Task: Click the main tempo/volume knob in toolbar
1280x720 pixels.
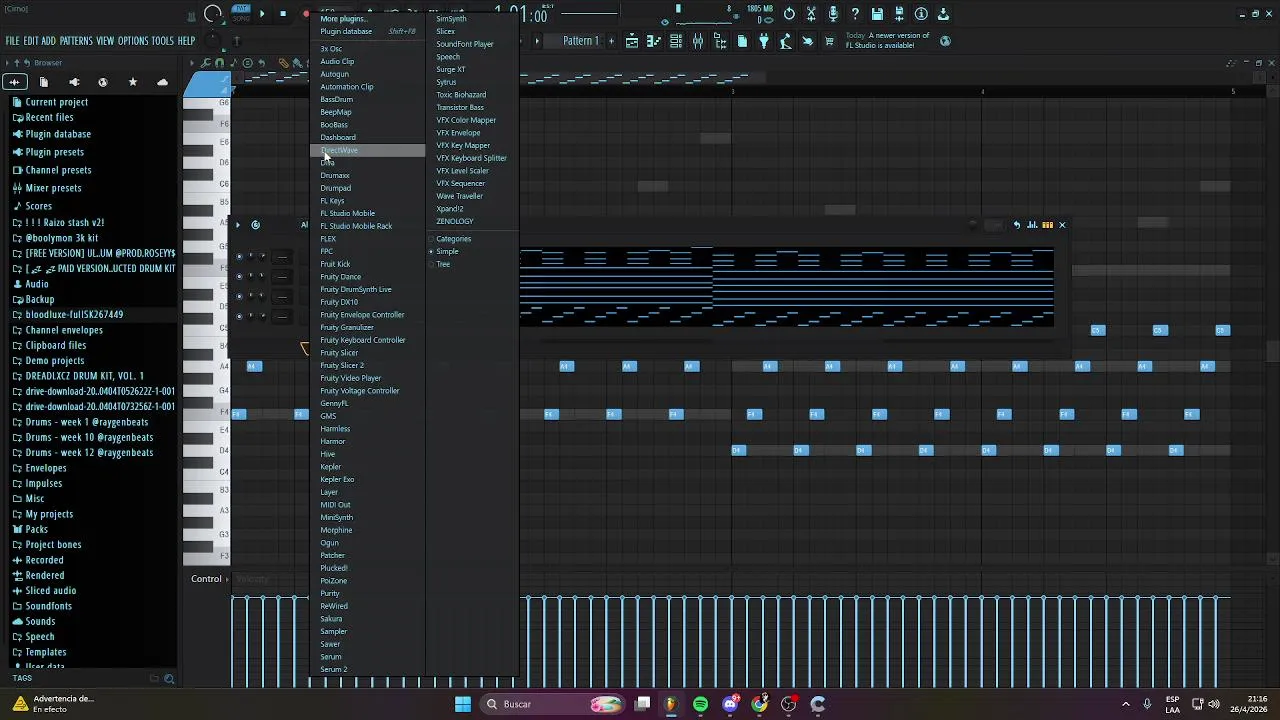Action: point(213,14)
